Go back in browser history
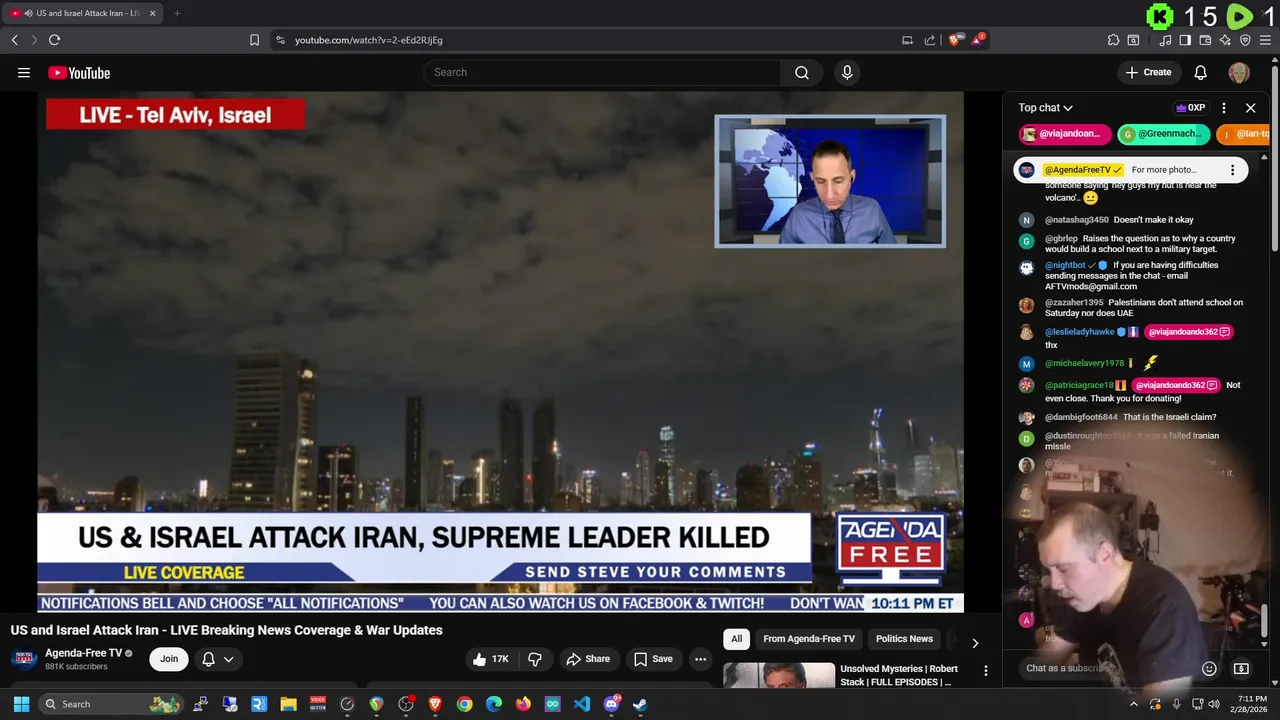Viewport: 1280px width, 720px height. [14, 40]
